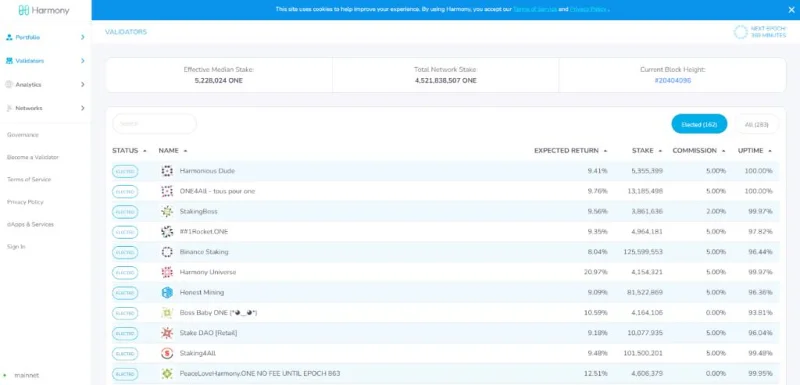
Task: Click Total Network Stake 4,521,838,507 ONE
Action: [x=445, y=81]
